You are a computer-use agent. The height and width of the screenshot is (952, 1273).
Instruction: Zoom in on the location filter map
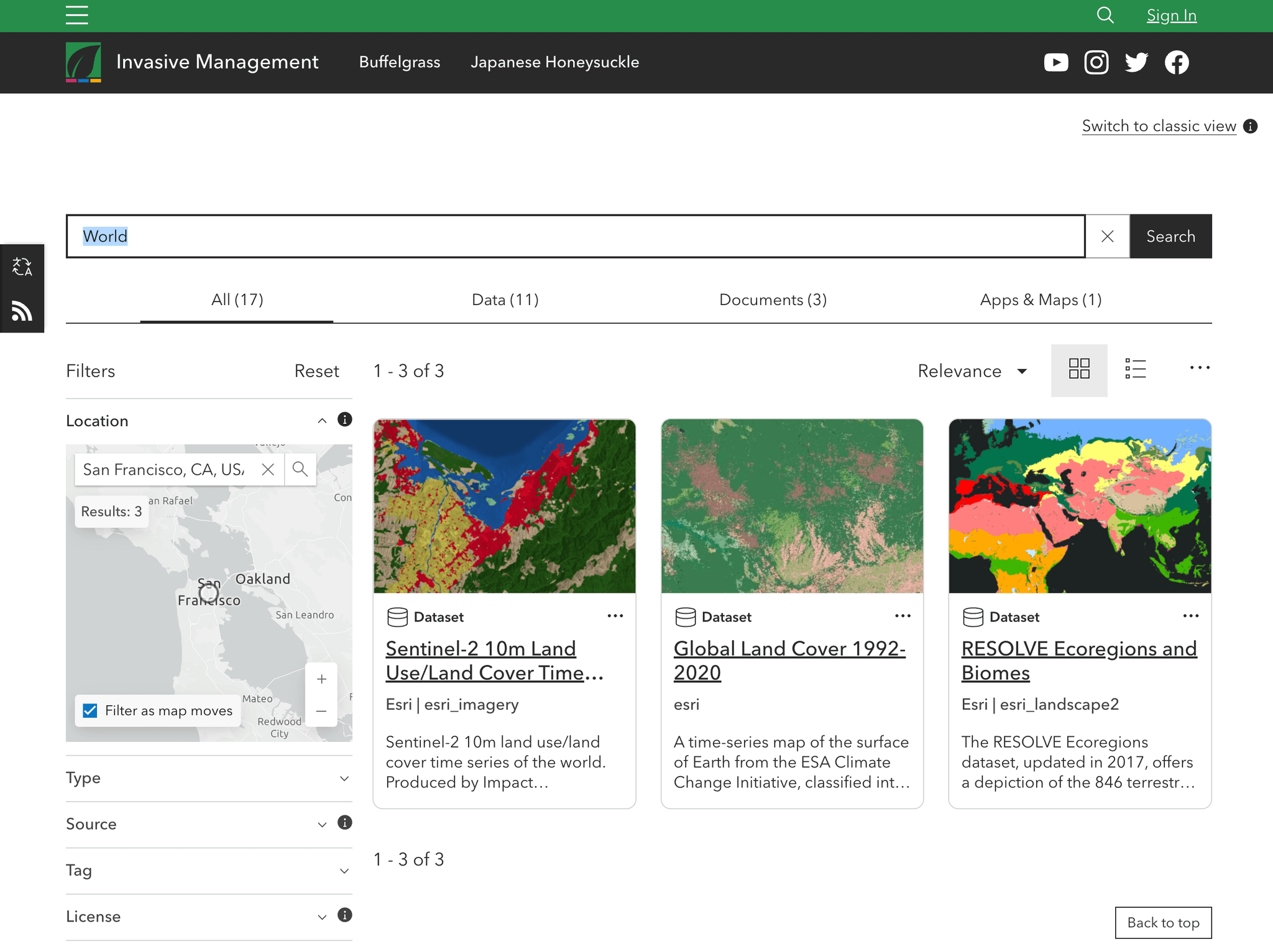click(x=321, y=679)
